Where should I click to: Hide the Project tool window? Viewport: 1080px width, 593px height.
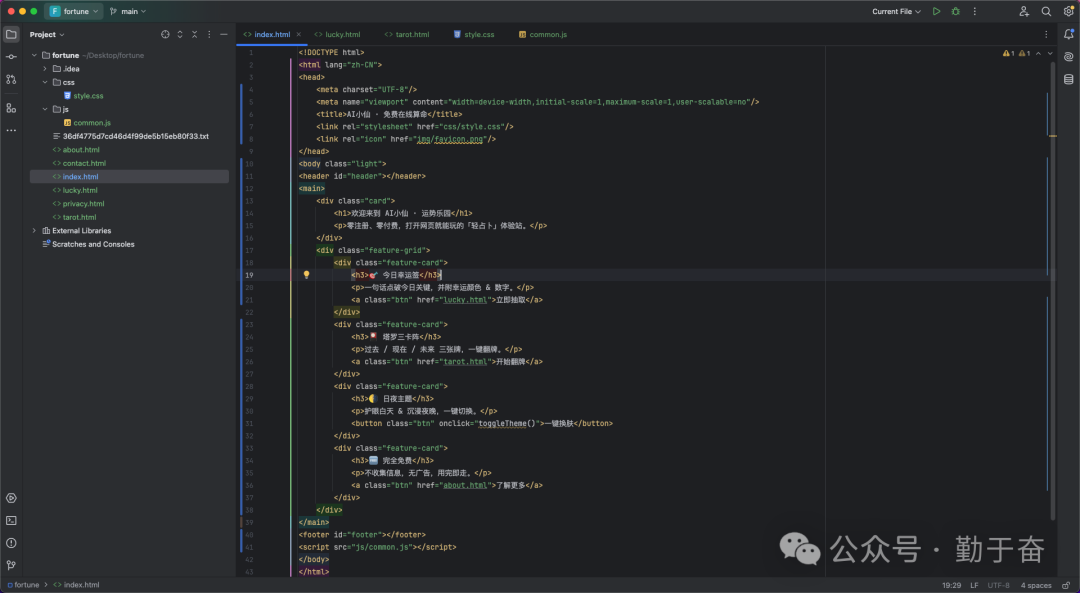click(224, 34)
